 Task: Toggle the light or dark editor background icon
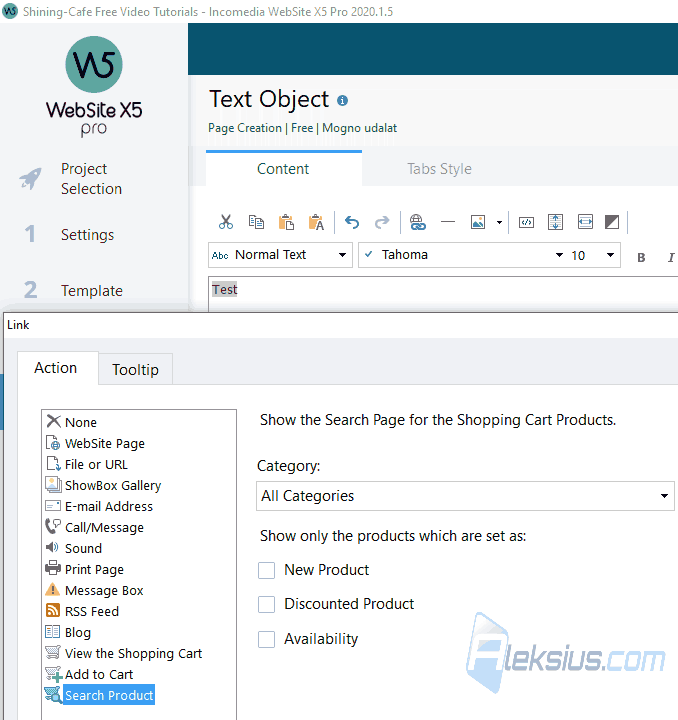(612, 223)
